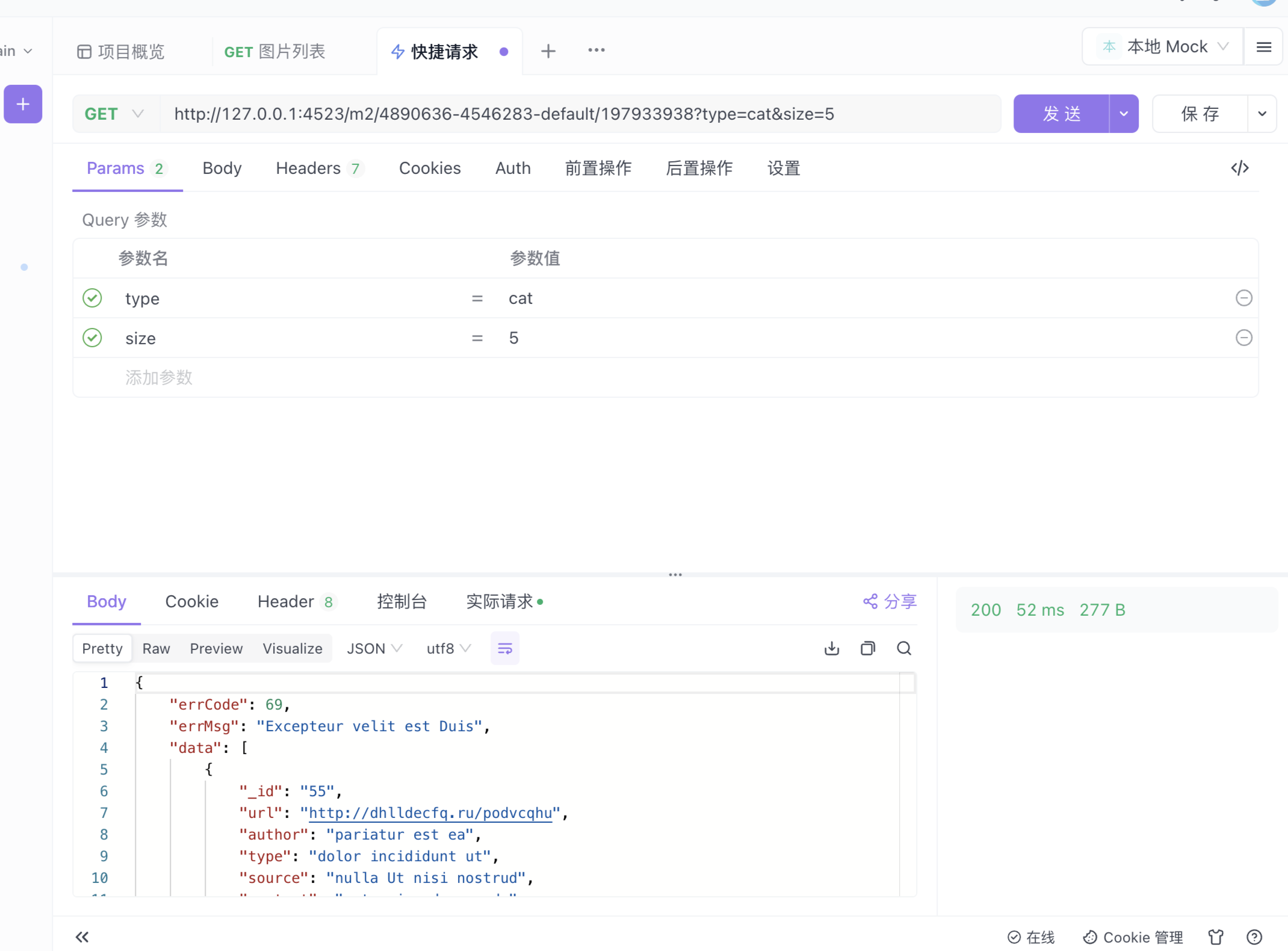Share the response via 分享
1288x951 pixels.
coord(890,601)
